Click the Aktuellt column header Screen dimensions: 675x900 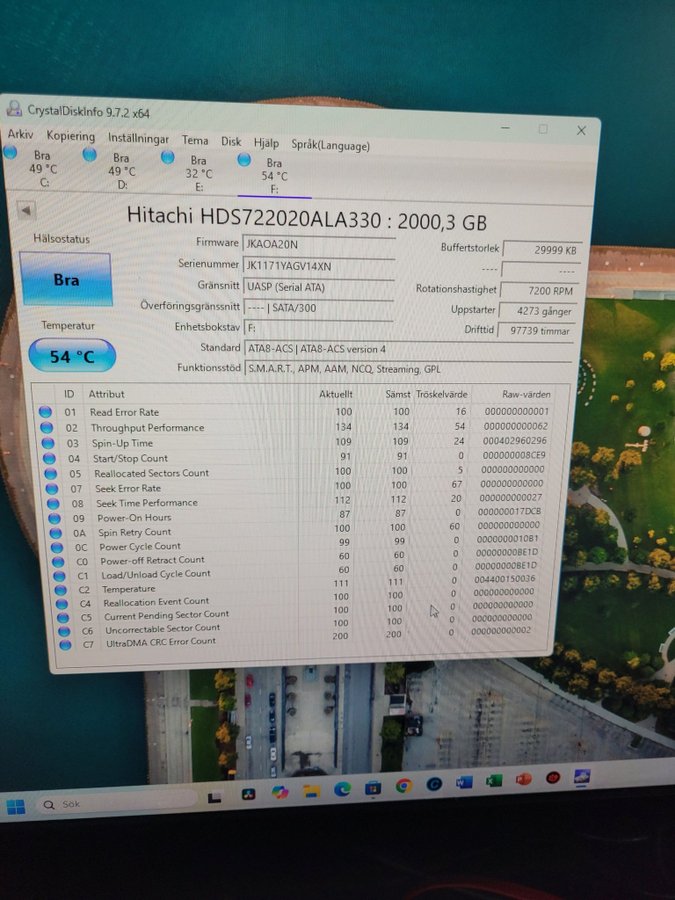336,394
